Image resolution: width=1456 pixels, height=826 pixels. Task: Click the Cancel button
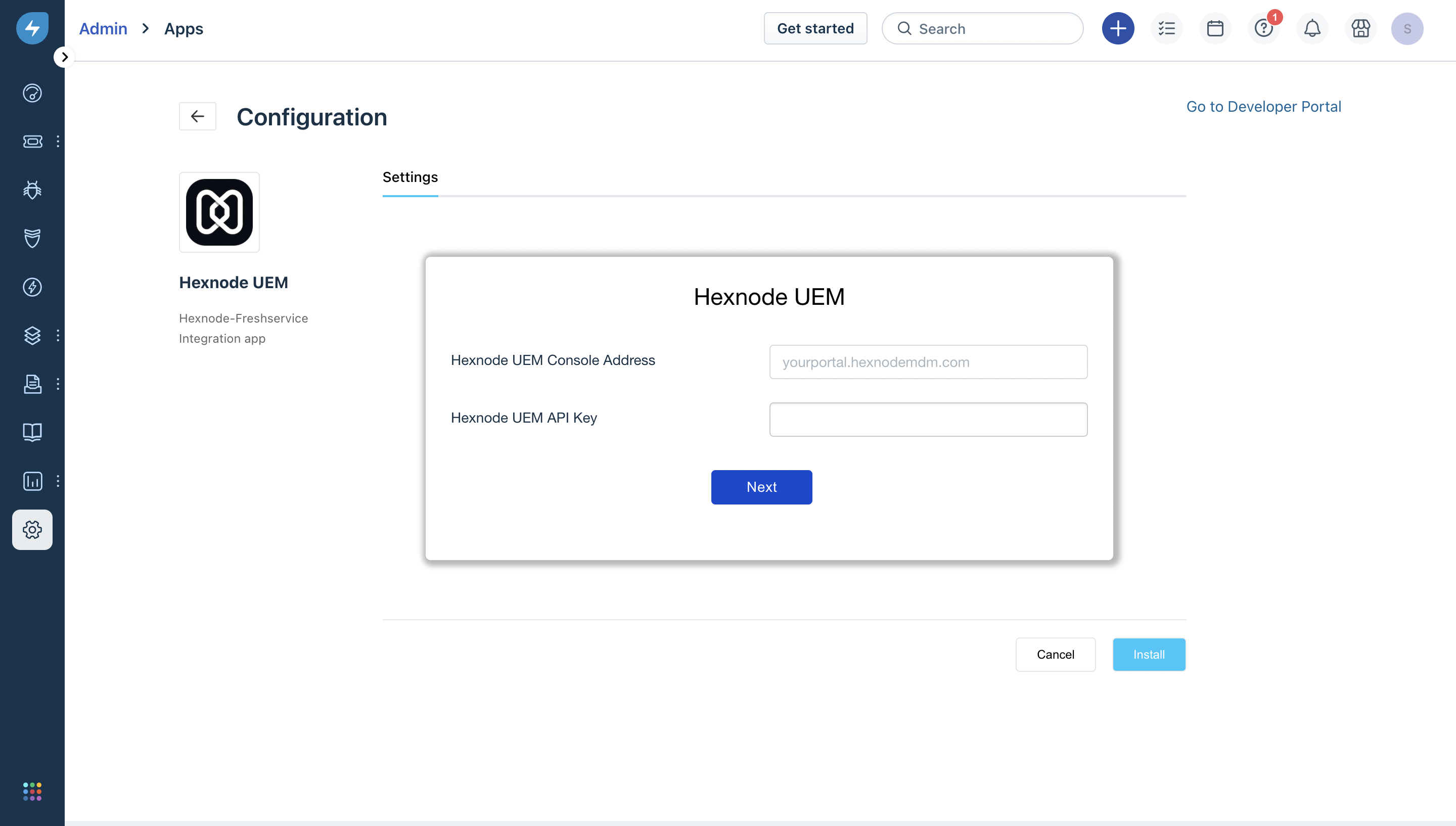tap(1055, 654)
